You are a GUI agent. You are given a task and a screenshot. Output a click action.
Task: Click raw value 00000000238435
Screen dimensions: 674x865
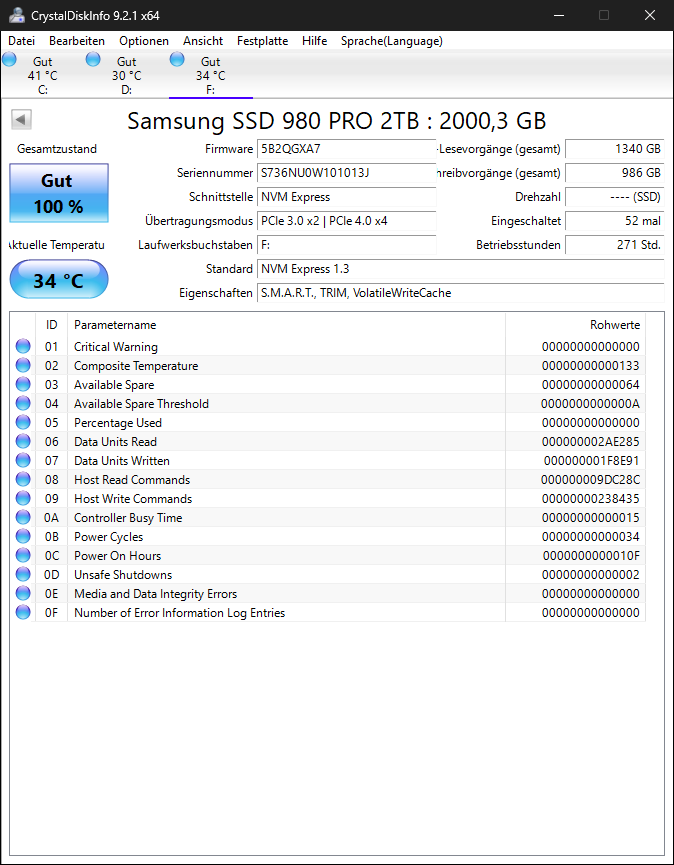(x=591, y=499)
